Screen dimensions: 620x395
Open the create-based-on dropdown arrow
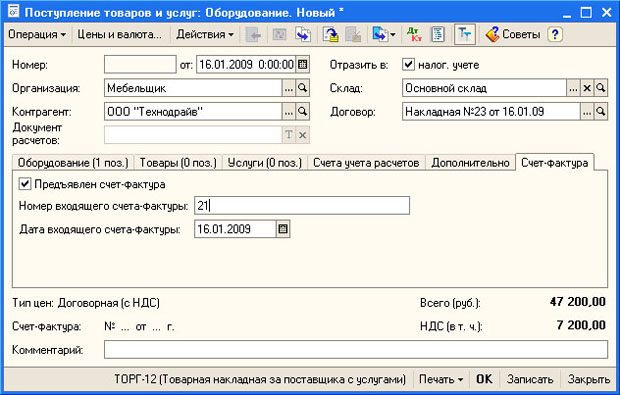[393, 35]
